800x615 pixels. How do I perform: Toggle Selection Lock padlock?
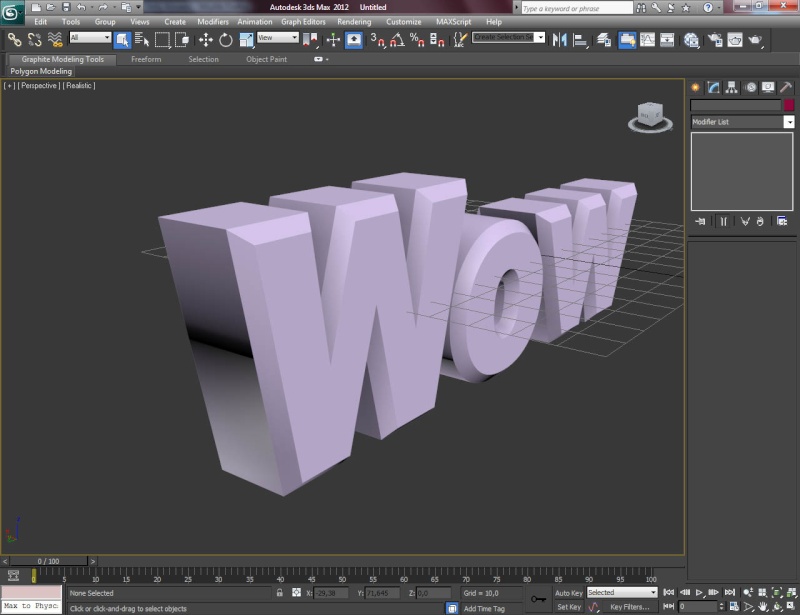(280, 593)
